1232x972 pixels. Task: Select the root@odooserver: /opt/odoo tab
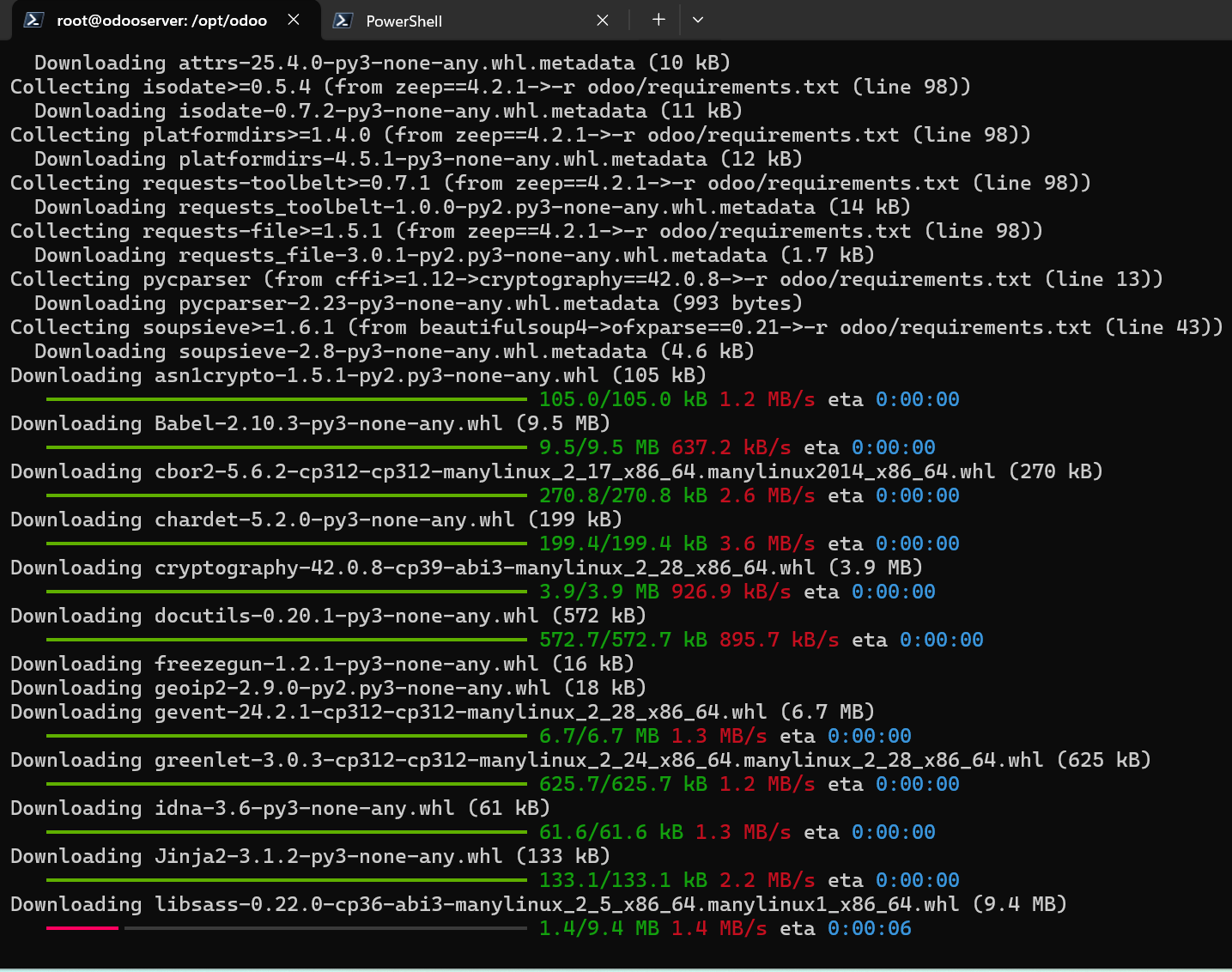tap(161, 21)
